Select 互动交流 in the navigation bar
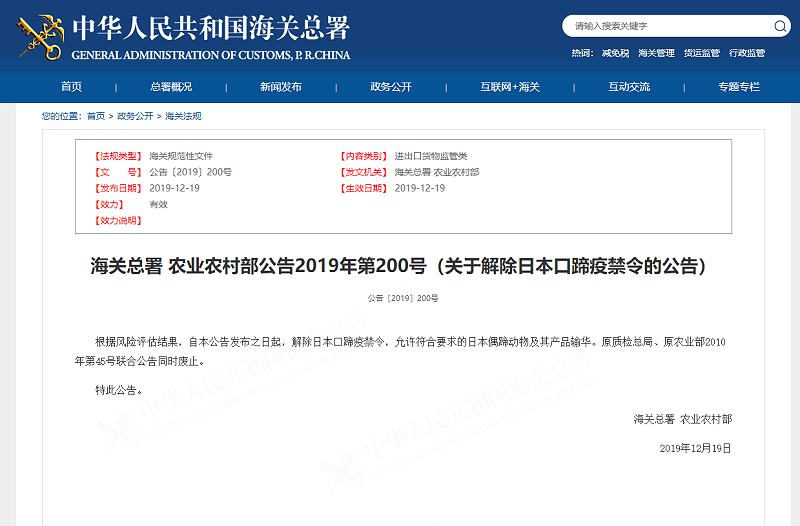The width and height of the screenshot is (800, 526). click(629, 87)
